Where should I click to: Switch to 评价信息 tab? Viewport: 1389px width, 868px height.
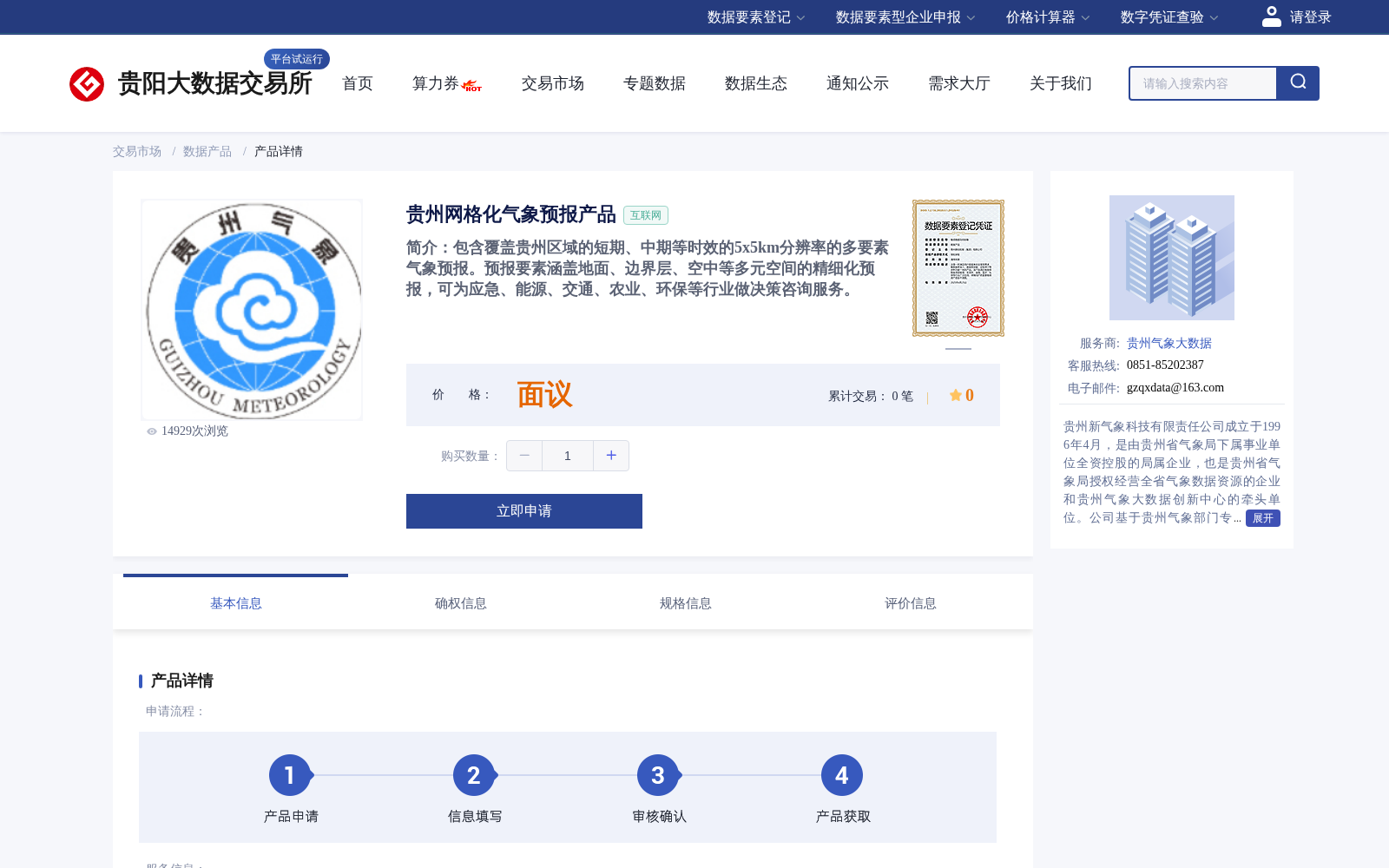coord(910,603)
